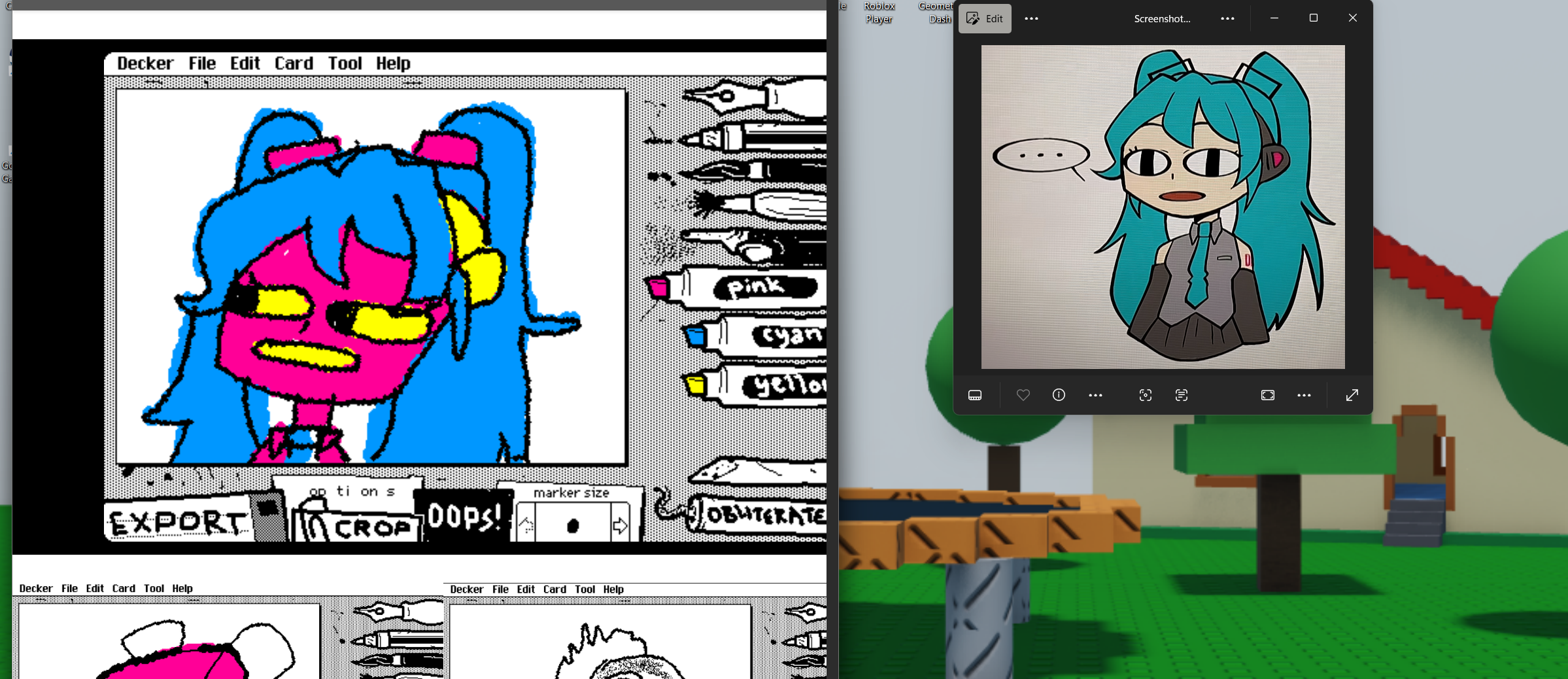Open File menu above the pink mouse-eared drawing
This screenshot has width=1568, height=679.
[x=69, y=588]
